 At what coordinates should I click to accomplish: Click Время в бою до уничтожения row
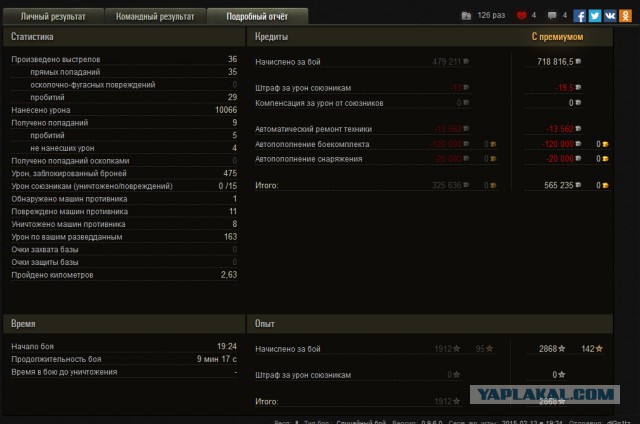click(124, 372)
